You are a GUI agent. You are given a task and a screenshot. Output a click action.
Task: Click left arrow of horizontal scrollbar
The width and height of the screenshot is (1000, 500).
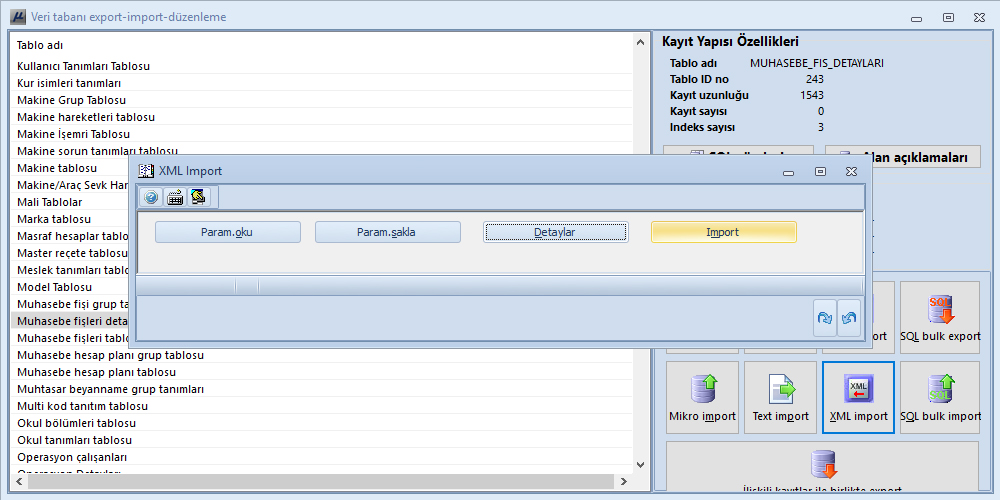17,482
